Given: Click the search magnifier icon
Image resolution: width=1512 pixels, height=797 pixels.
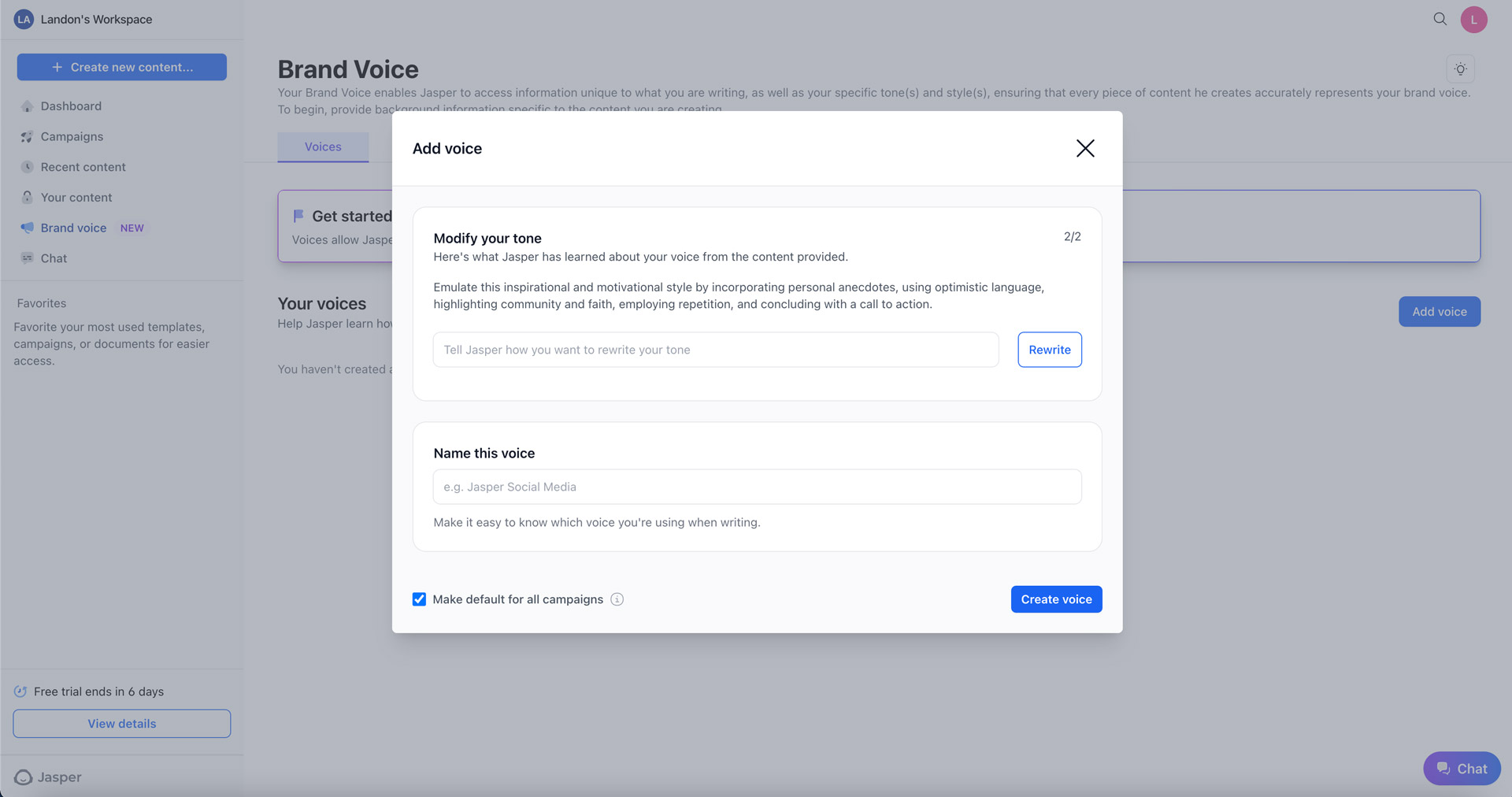Looking at the screenshot, I should [x=1440, y=19].
